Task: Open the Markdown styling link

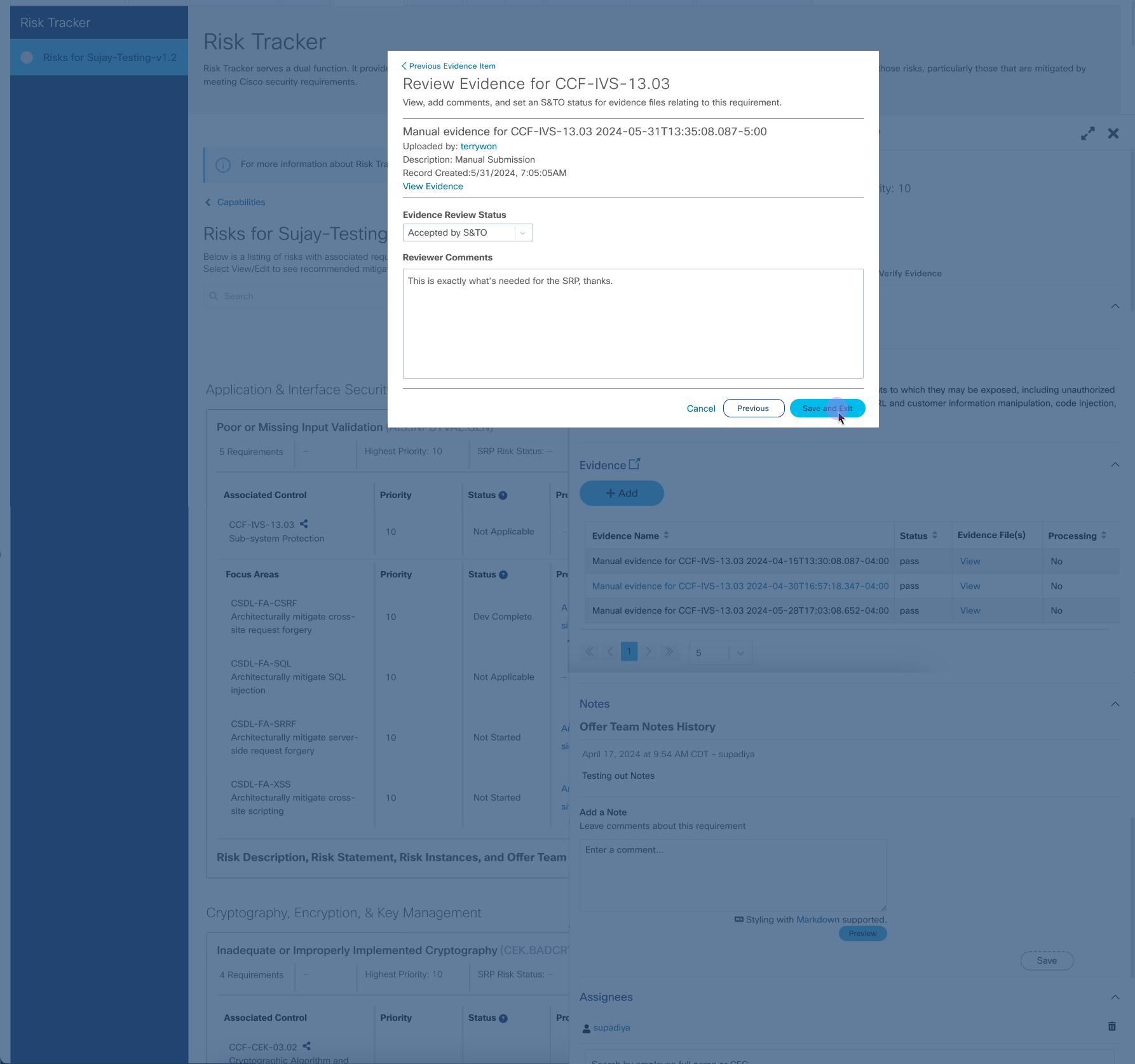Action: pyautogui.click(x=817, y=920)
